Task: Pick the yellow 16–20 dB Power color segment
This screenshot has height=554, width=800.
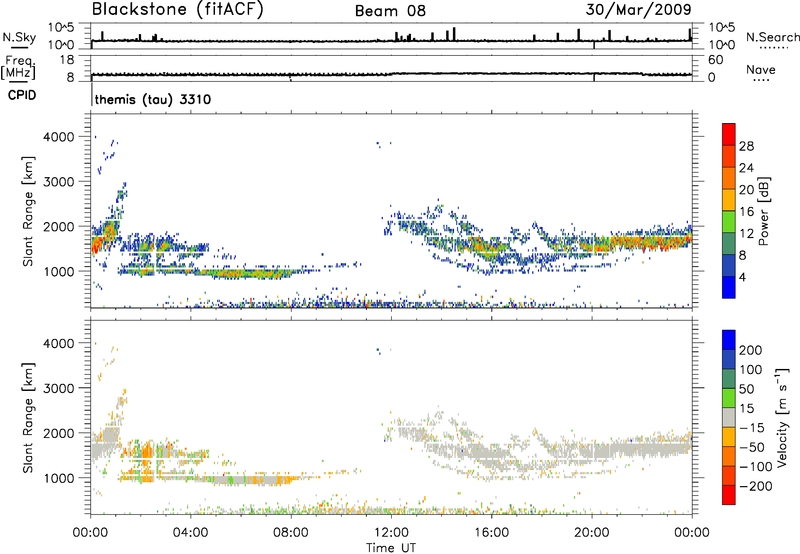Action: click(729, 200)
